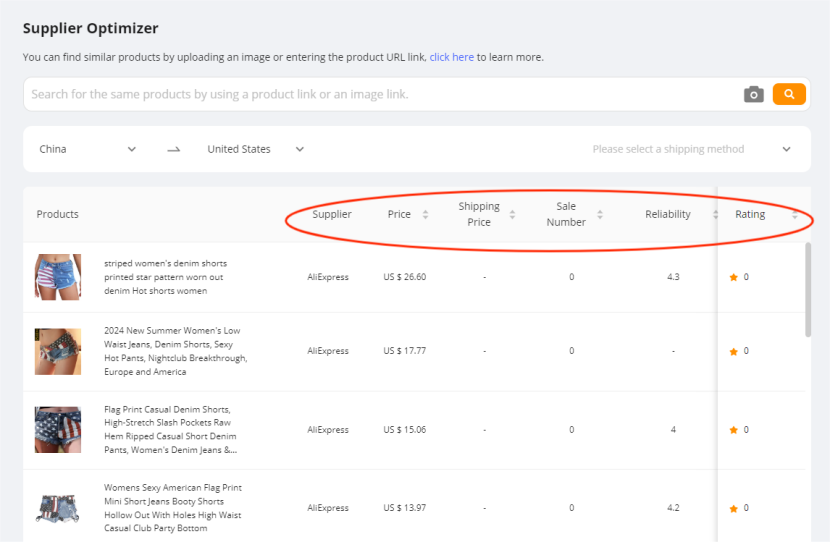Sort by Rating column arrows
Viewport: 830px width, 543px height.
[795, 214]
